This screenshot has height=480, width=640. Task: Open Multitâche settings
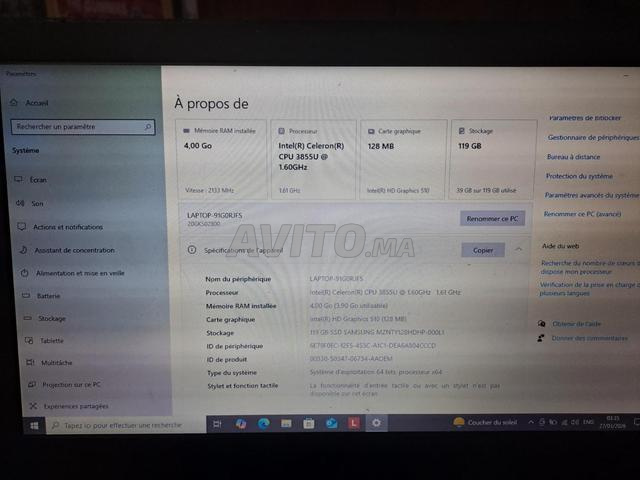tap(55, 362)
